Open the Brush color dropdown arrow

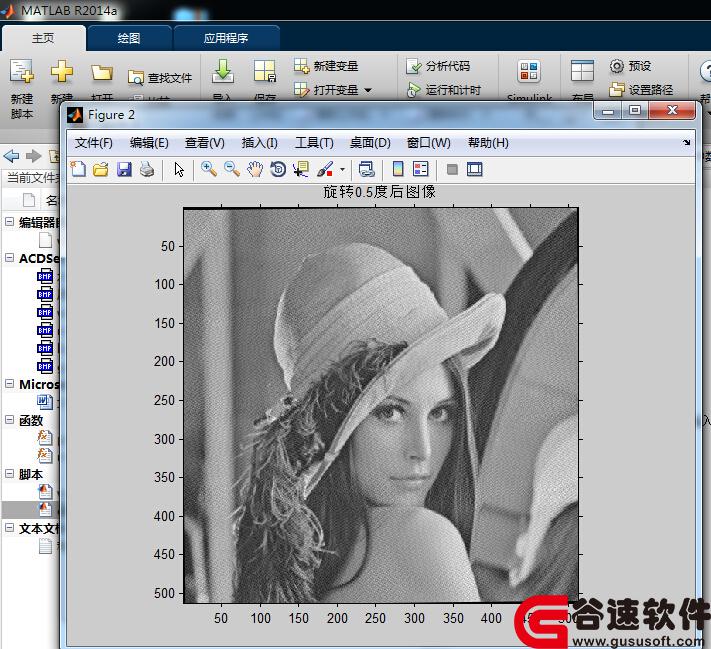point(342,170)
